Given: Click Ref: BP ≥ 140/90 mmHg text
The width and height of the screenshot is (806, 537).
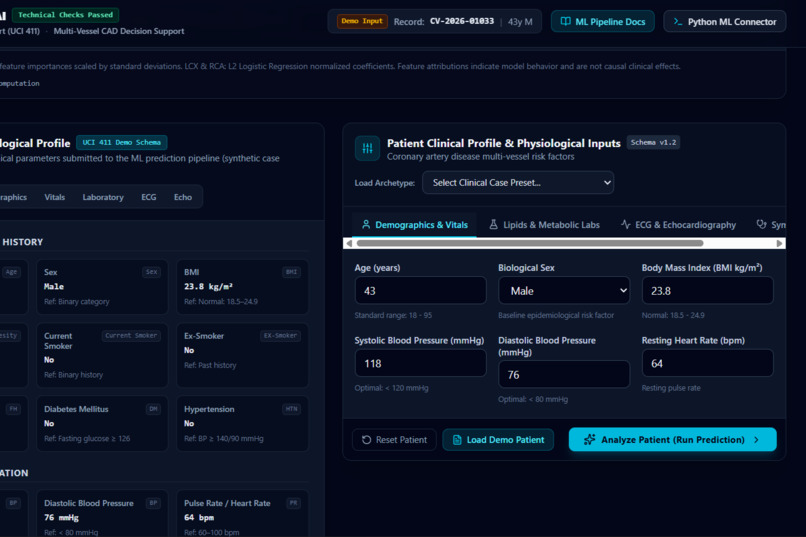Looking at the screenshot, I should [x=224, y=438].
